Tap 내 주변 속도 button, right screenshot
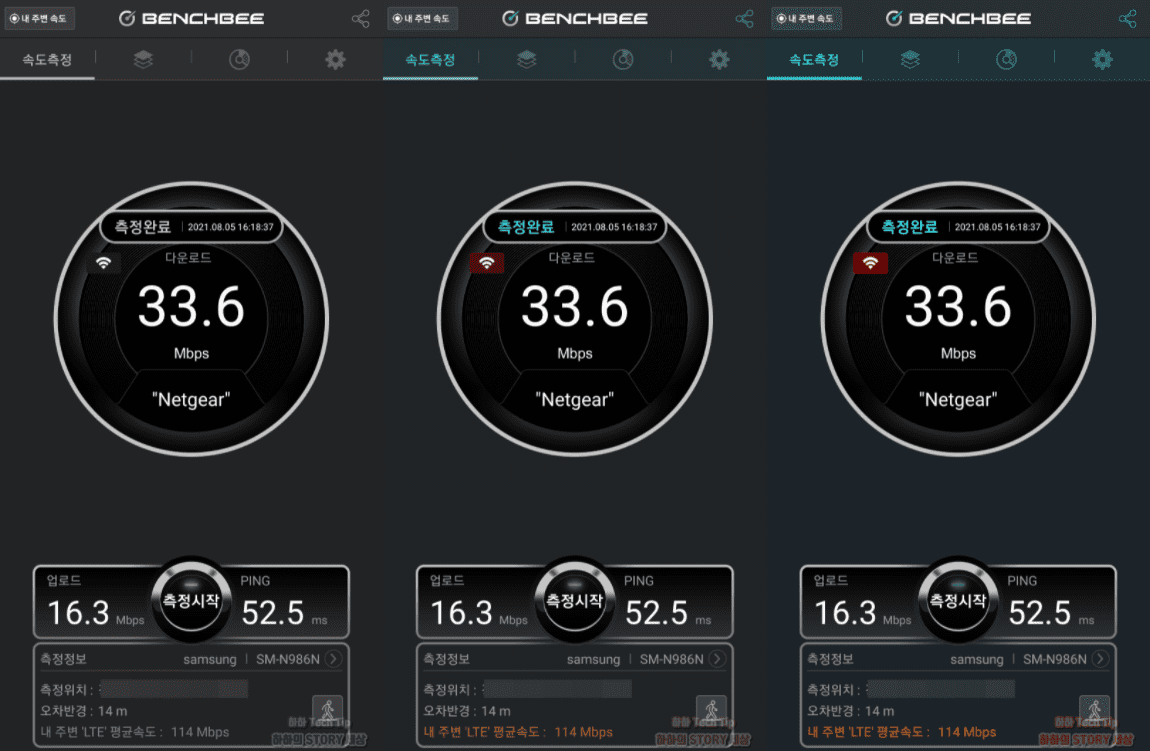The image size is (1150, 751). 806,18
